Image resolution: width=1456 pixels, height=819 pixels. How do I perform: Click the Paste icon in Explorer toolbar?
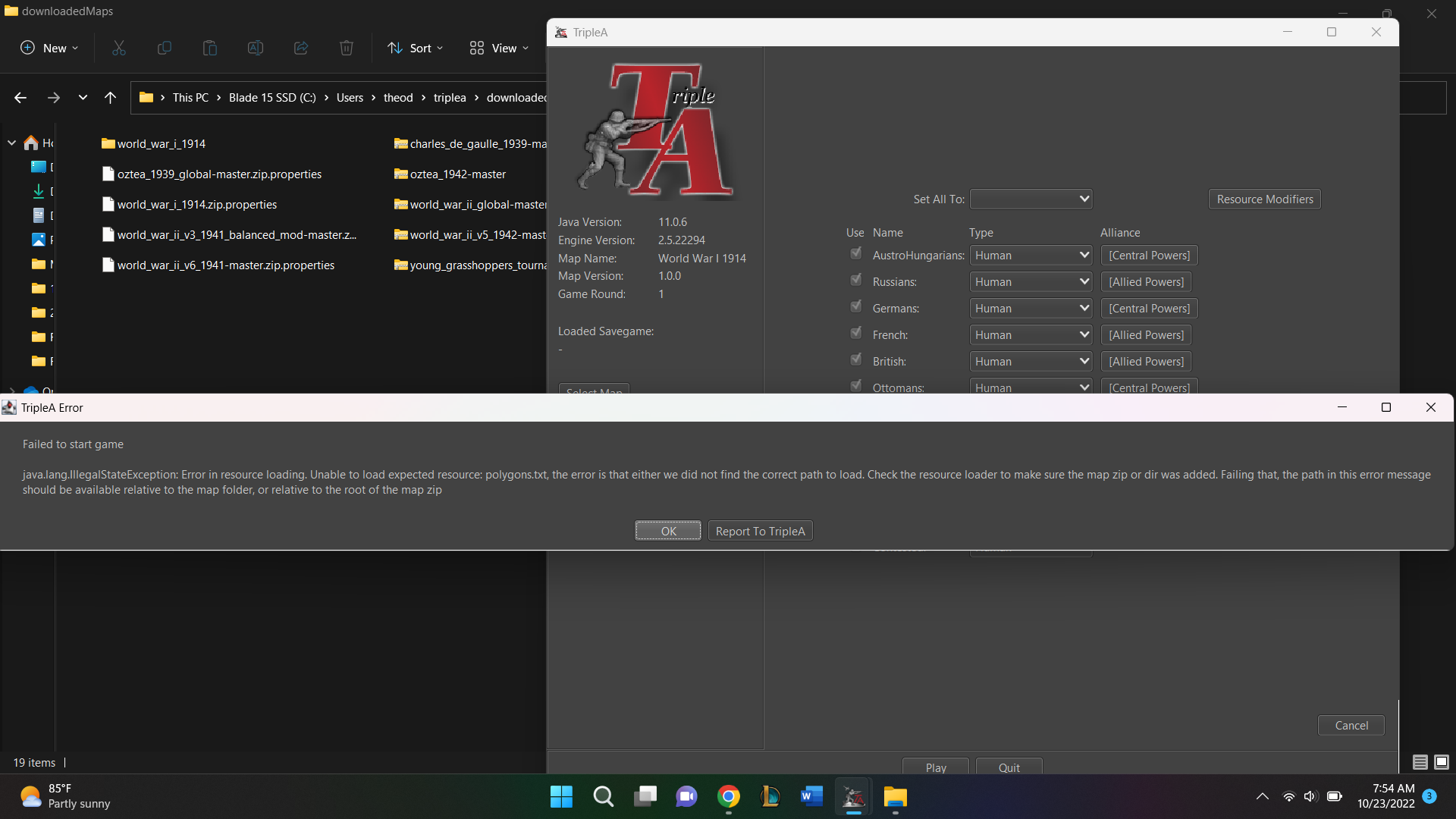click(210, 48)
